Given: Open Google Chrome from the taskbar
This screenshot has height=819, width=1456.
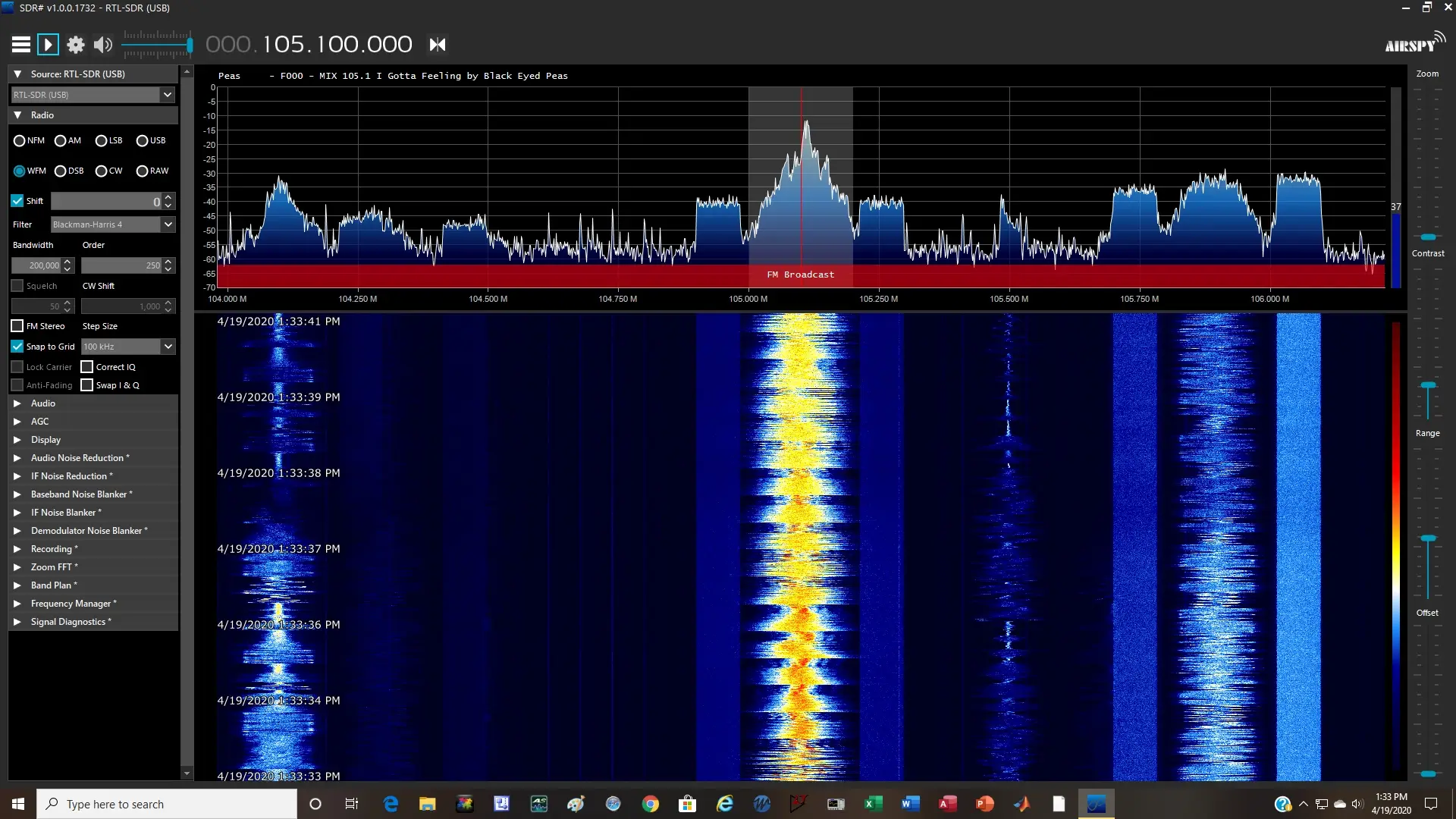Looking at the screenshot, I should [651, 803].
